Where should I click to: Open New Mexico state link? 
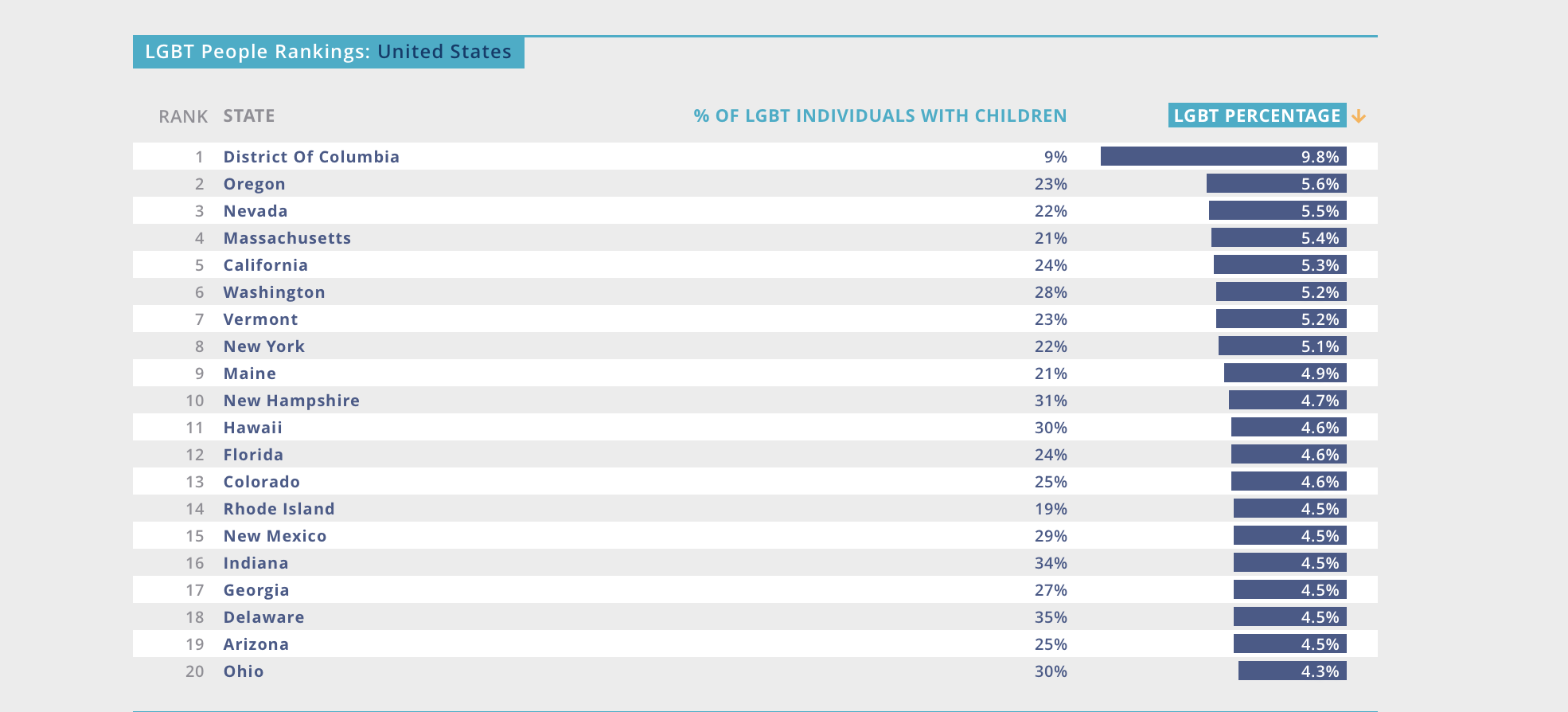[275, 536]
